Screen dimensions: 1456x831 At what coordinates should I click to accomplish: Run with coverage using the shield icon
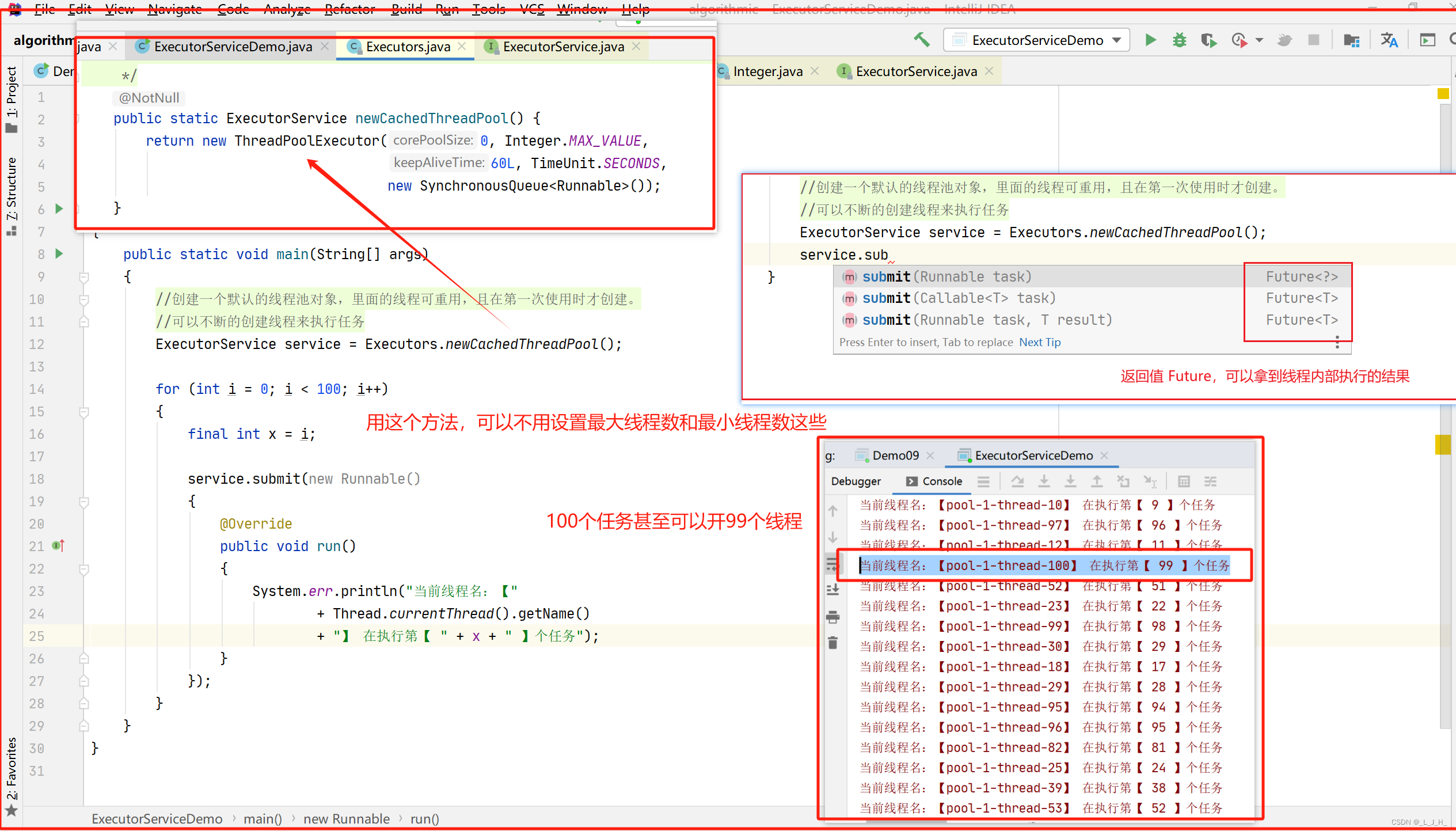tap(1208, 40)
